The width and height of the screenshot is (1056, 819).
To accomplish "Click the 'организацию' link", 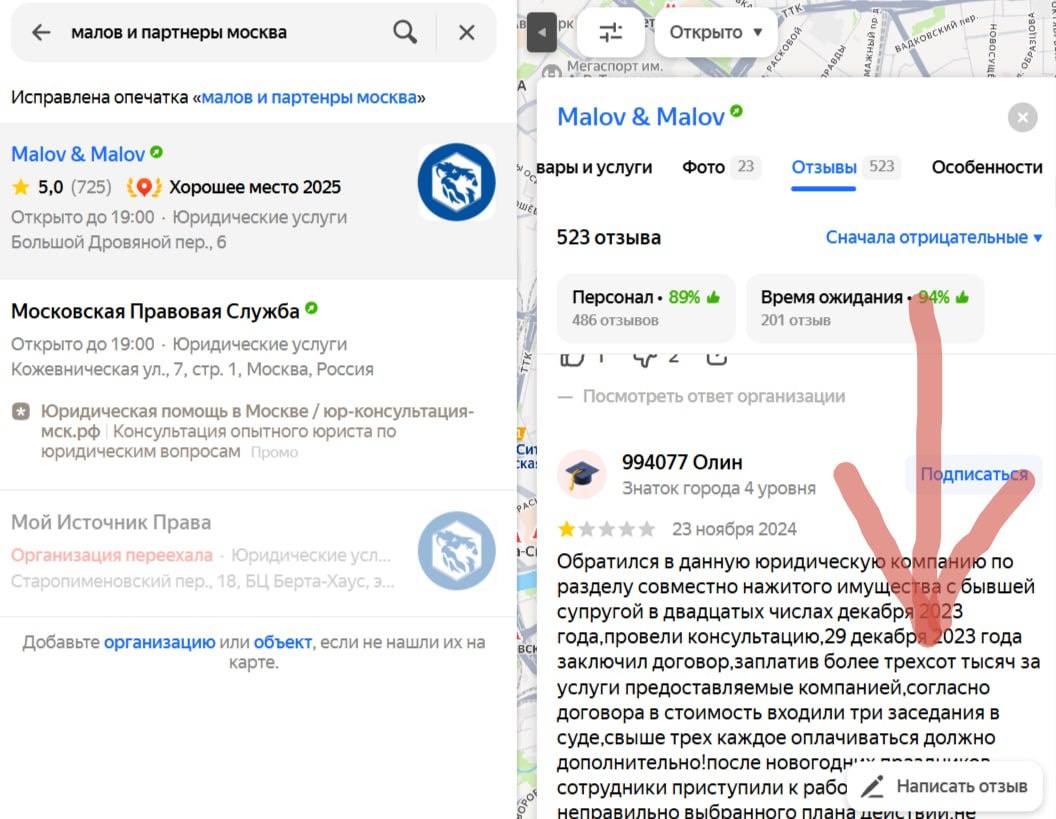I will (160, 643).
